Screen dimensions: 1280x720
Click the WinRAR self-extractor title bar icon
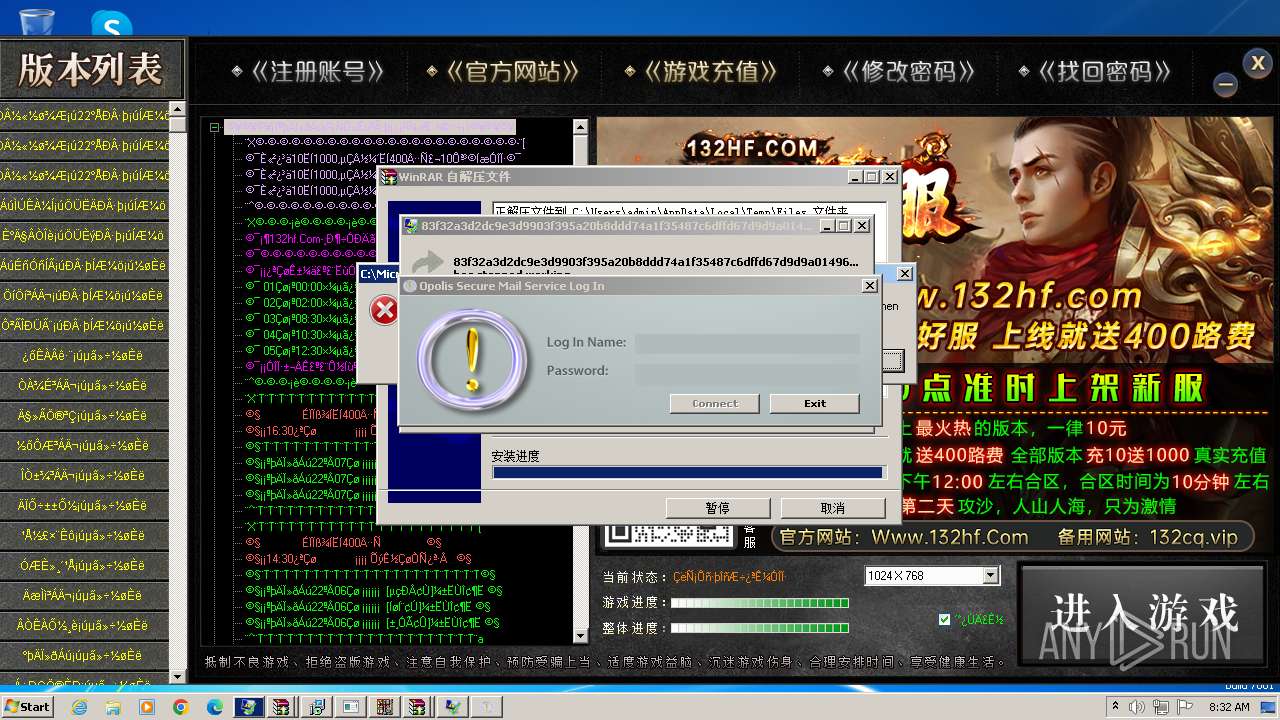(388, 177)
